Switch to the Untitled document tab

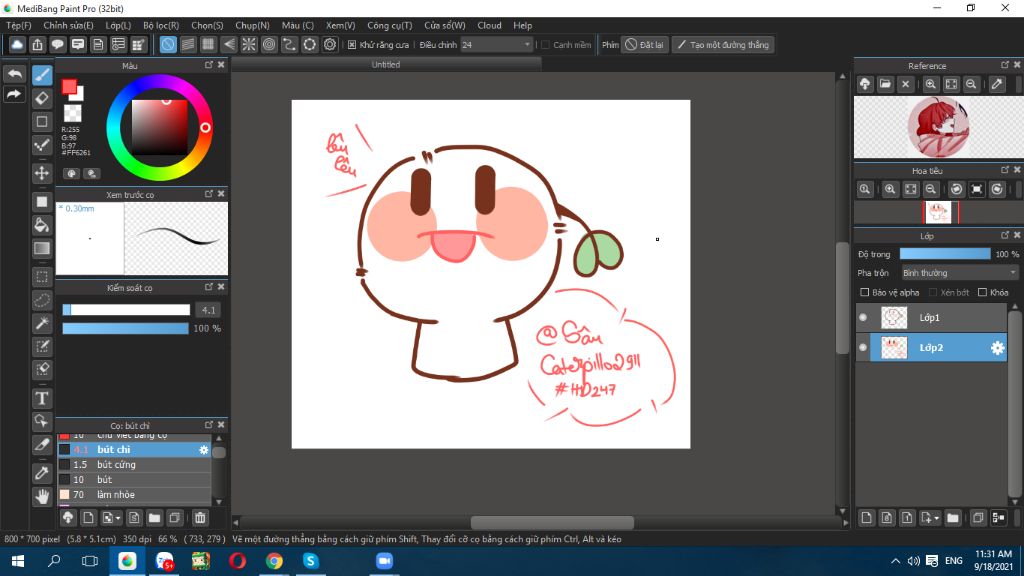pyautogui.click(x=386, y=65)
